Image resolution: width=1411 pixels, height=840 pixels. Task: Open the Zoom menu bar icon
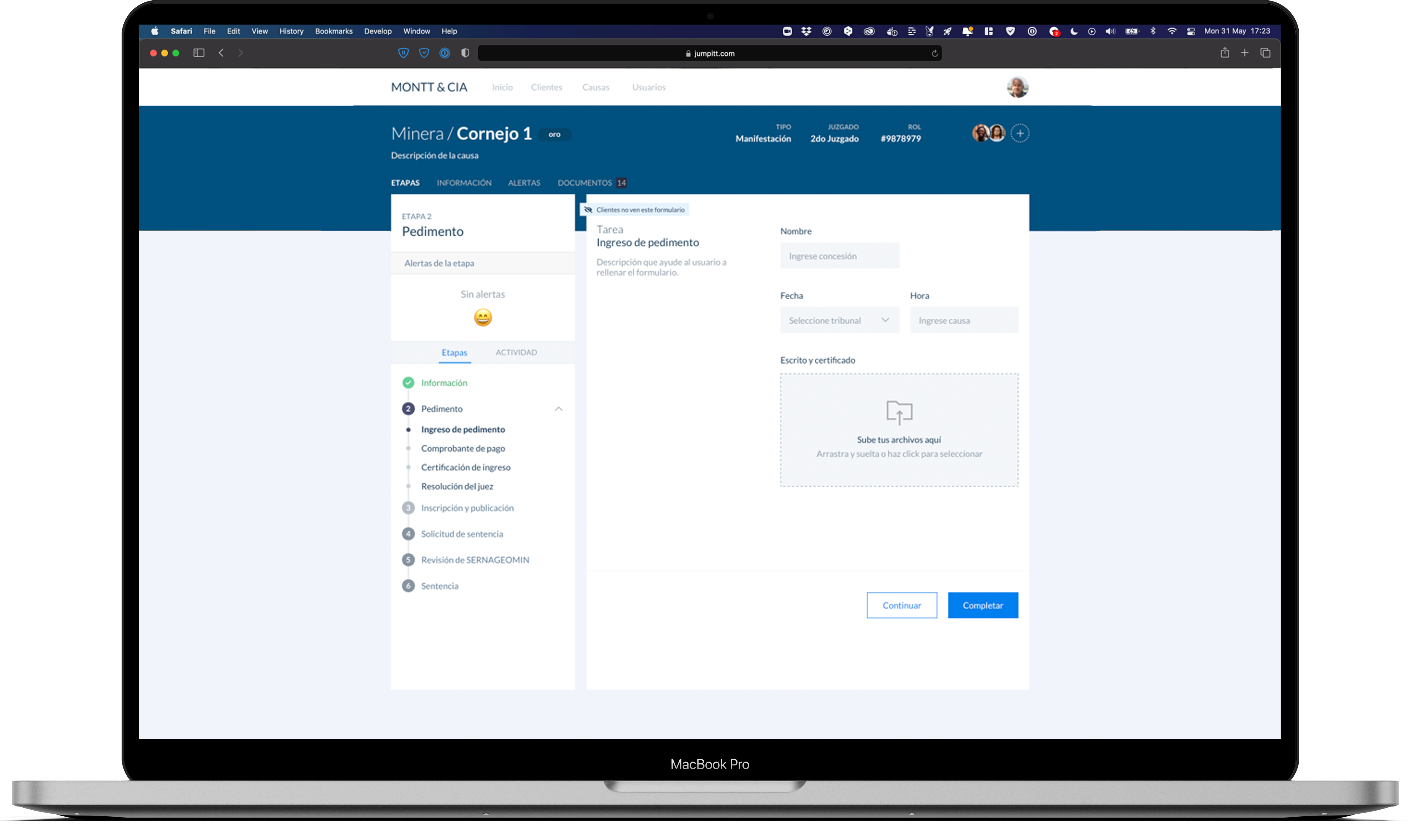[x=787, y=31]
